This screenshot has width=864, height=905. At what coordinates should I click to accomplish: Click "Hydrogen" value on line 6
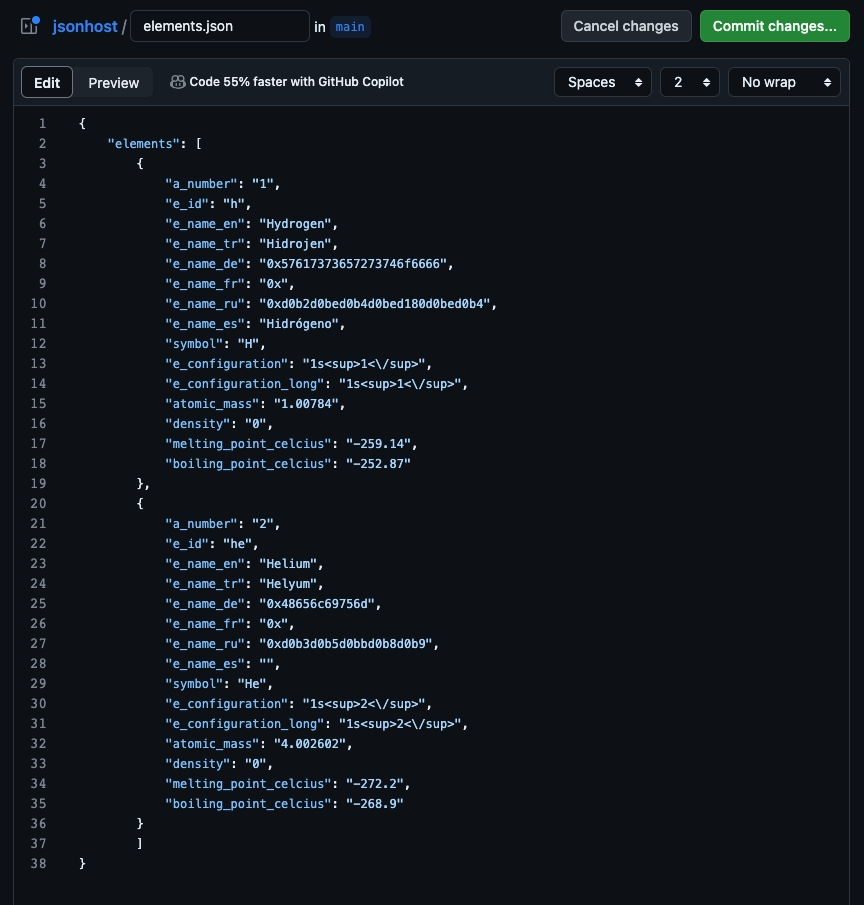(295, 224)
